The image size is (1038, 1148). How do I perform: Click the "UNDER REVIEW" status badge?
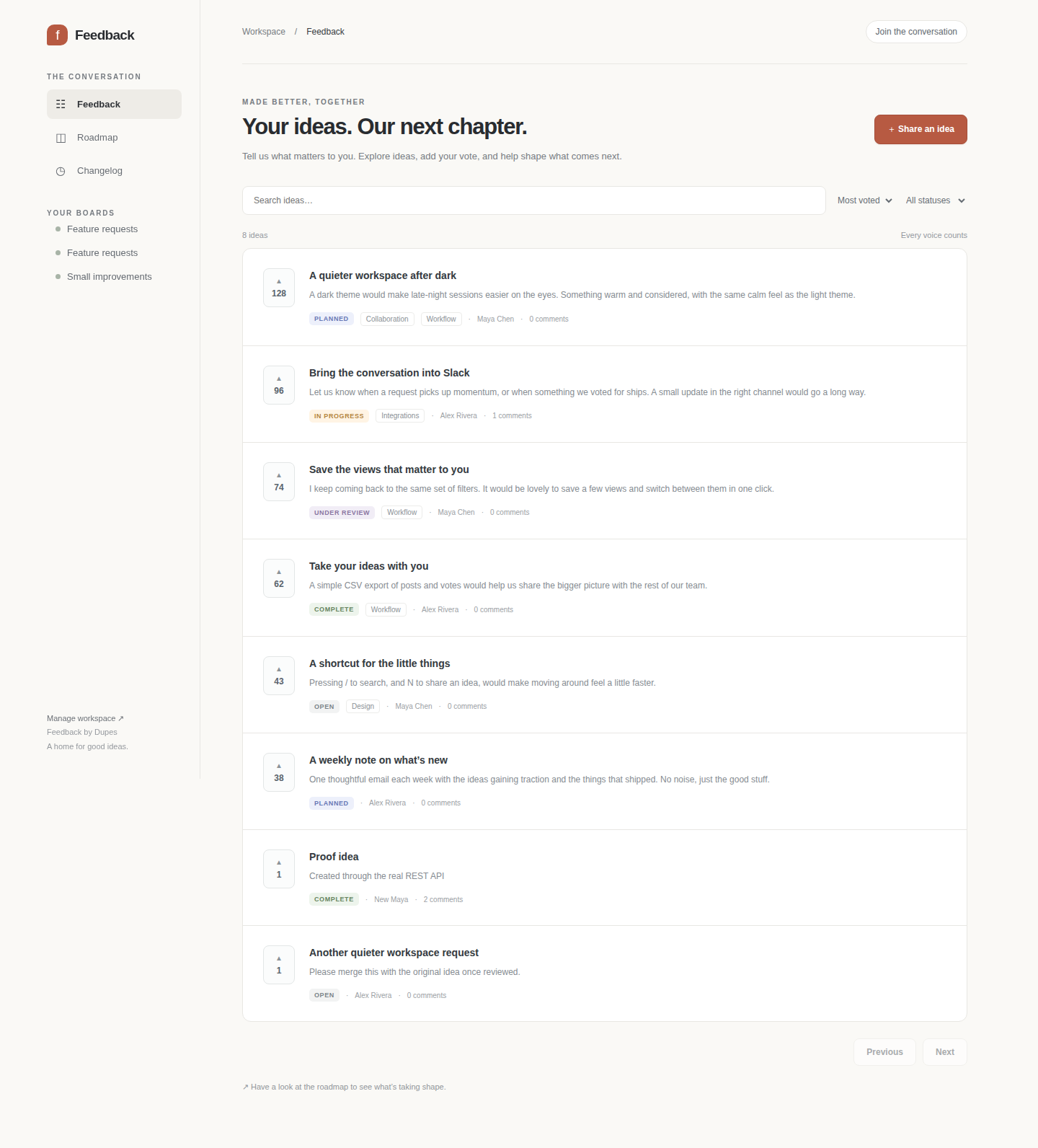(x=342, y=513)
